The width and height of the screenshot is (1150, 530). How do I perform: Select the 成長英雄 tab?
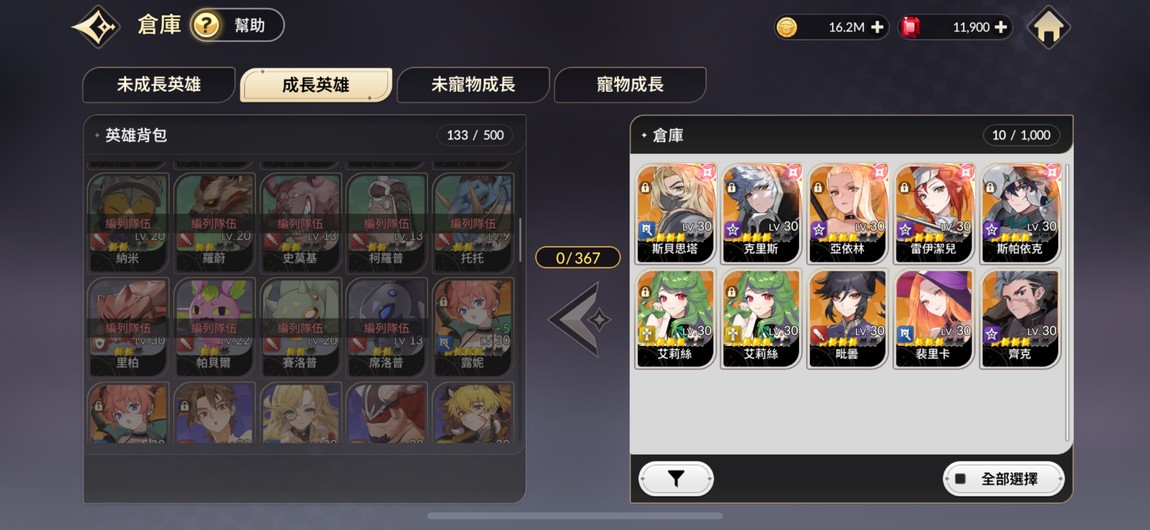(316, 85)
